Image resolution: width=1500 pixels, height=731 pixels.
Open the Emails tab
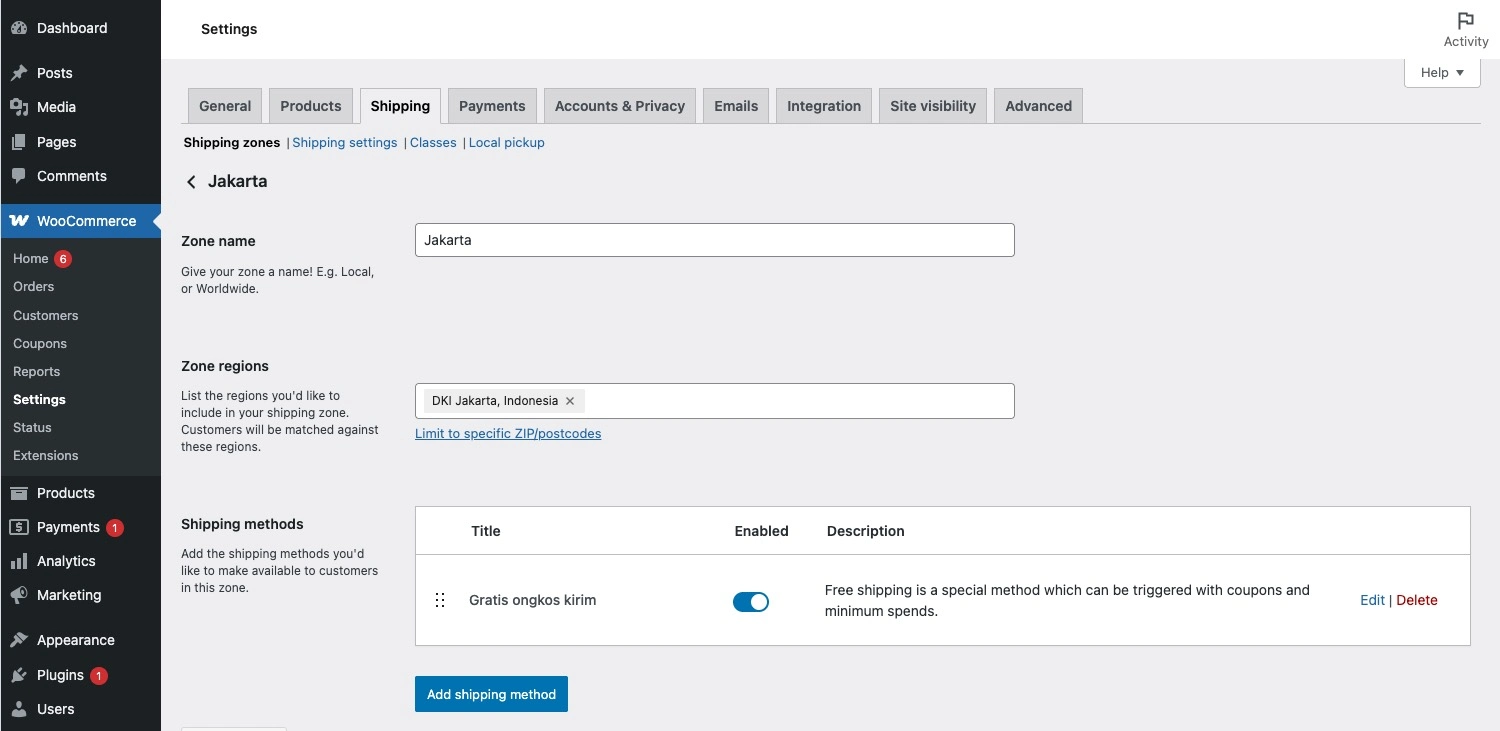736,106
